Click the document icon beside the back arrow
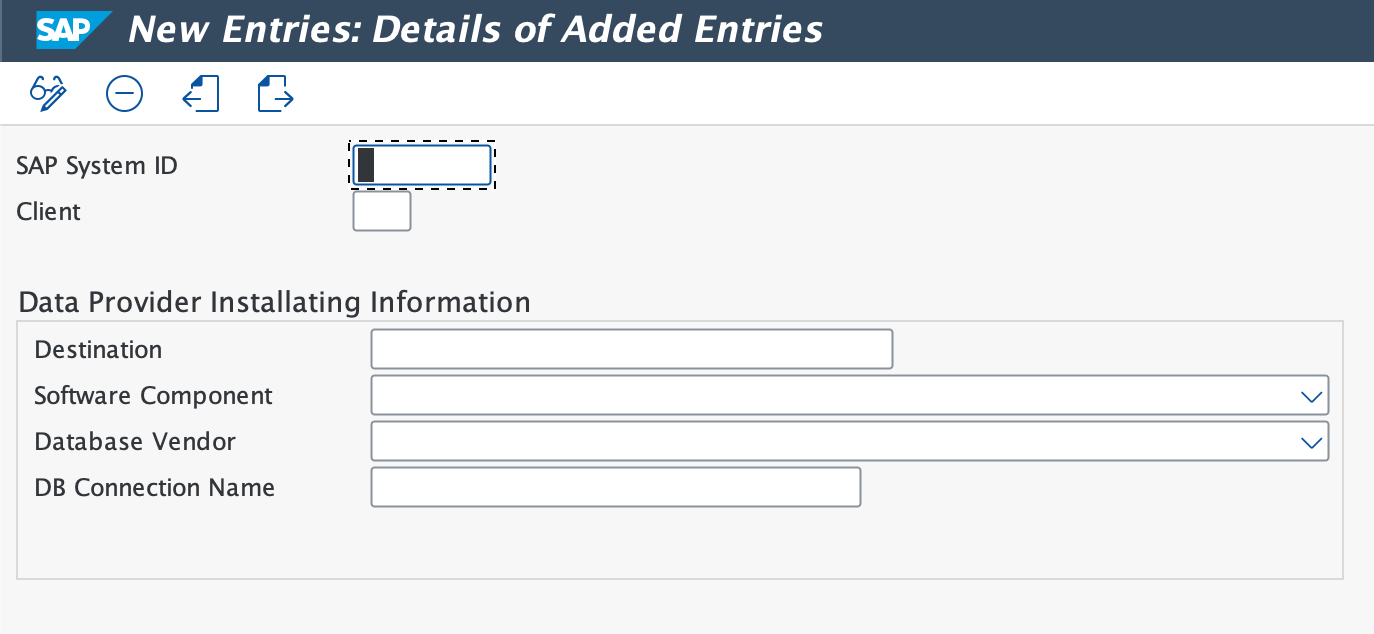Viewport: 1374px width, 634px height. [x=274, y=93]
